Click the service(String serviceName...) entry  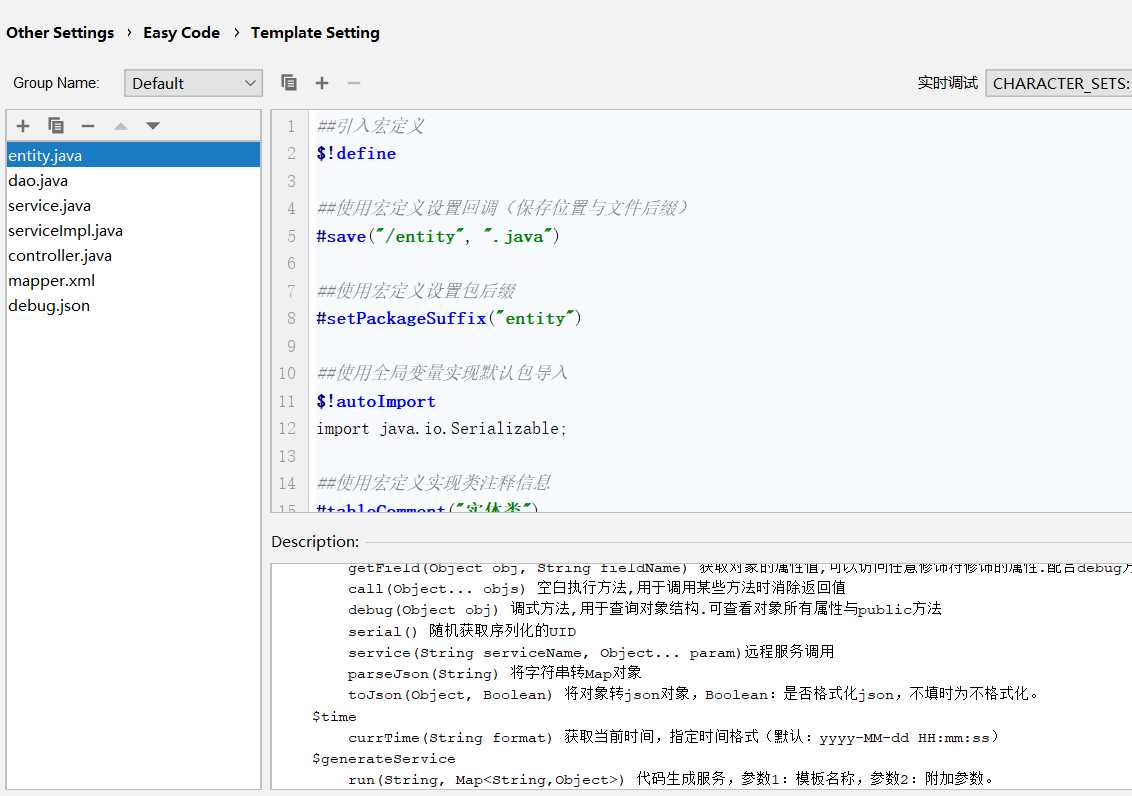[x=591, y=652]
